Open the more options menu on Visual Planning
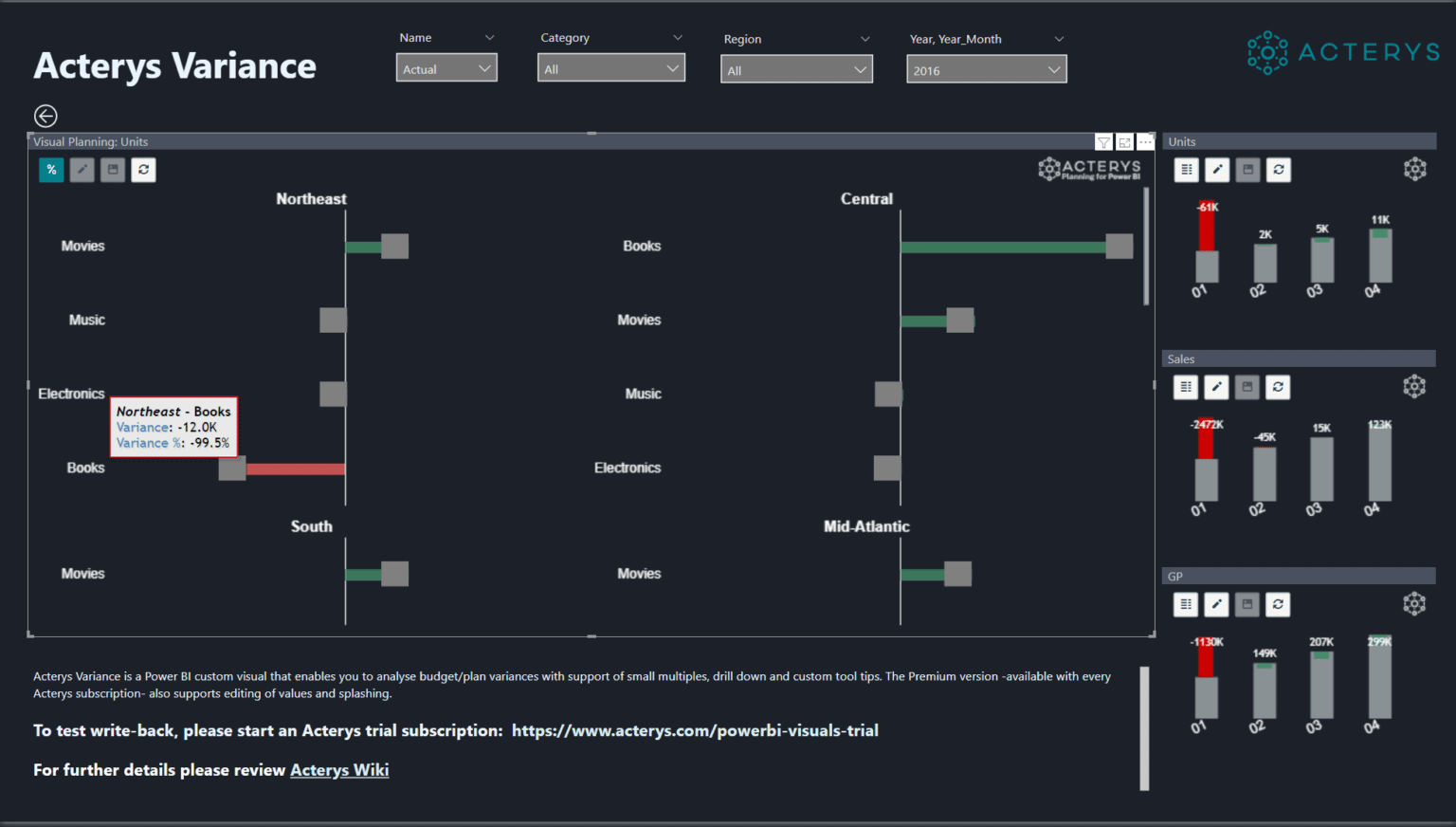The height and width of the screenshot is (827, 1456). [x=1145, y=141]
